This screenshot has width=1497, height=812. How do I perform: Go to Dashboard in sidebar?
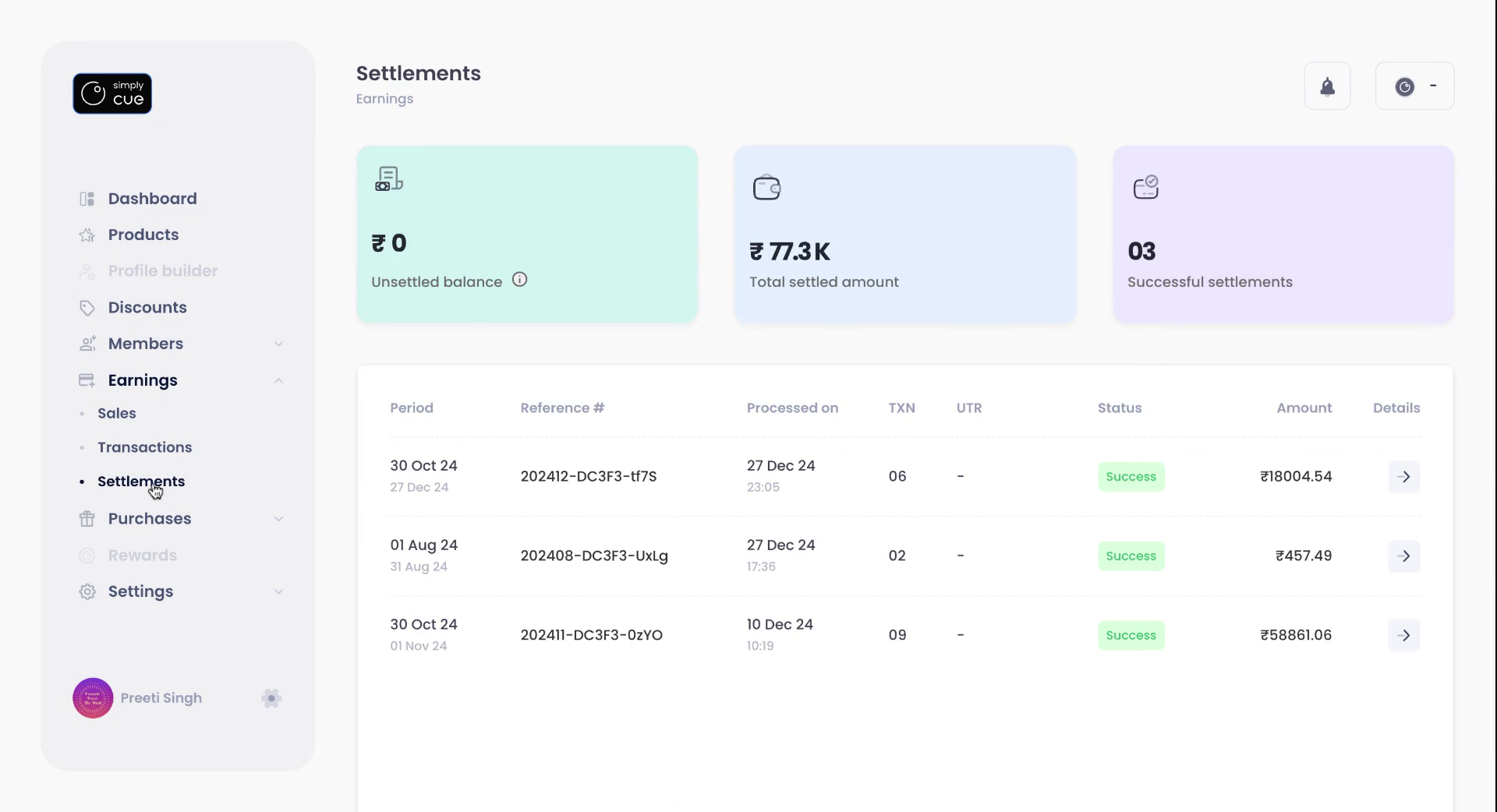click(x=152, y=199)
